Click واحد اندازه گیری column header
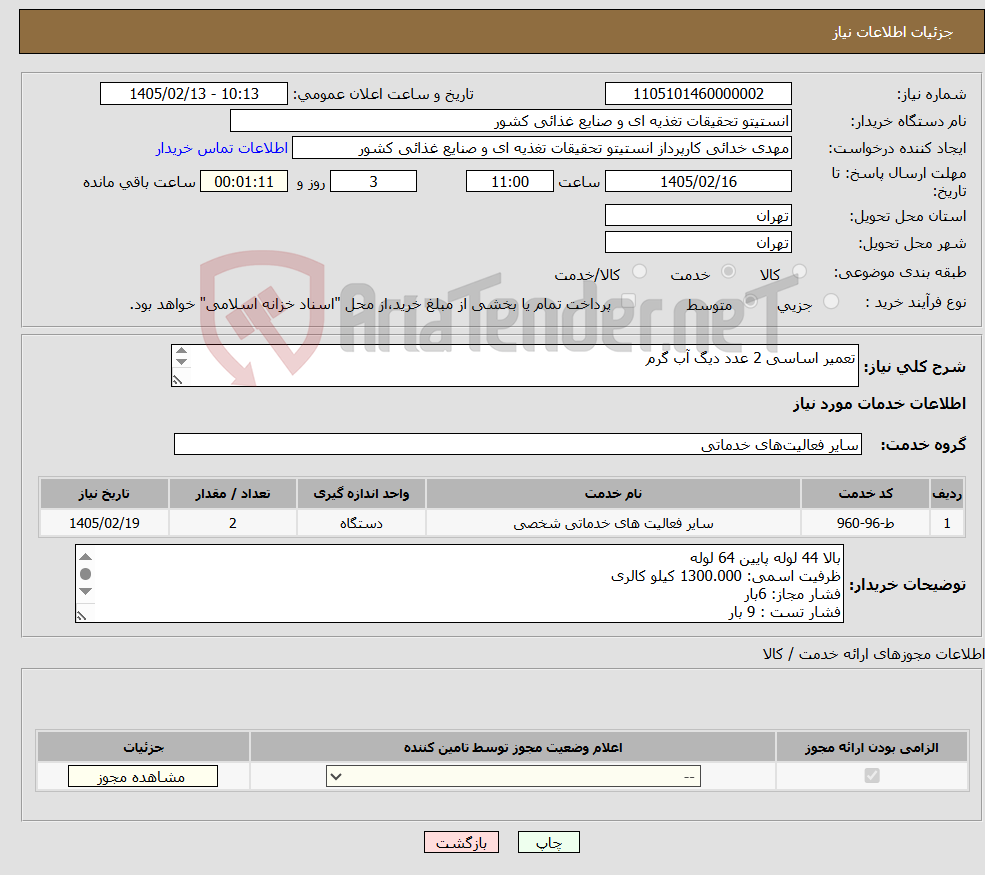The image size is (985, 875). point(361,494)
